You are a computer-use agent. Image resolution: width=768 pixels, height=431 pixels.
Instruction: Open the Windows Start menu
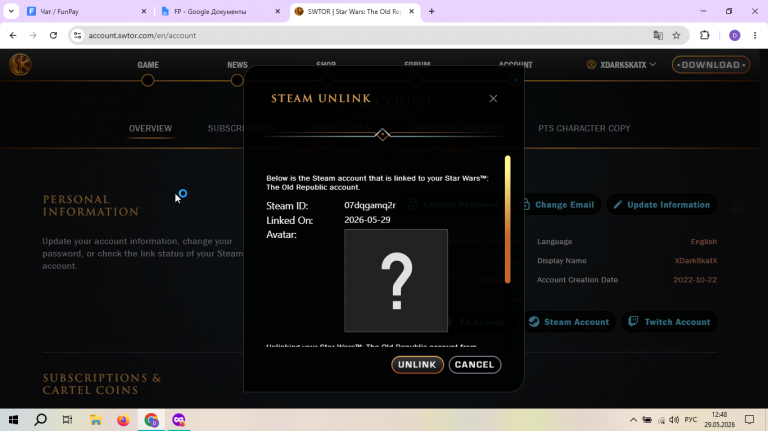pyautogui.click(x=13, y=420)
